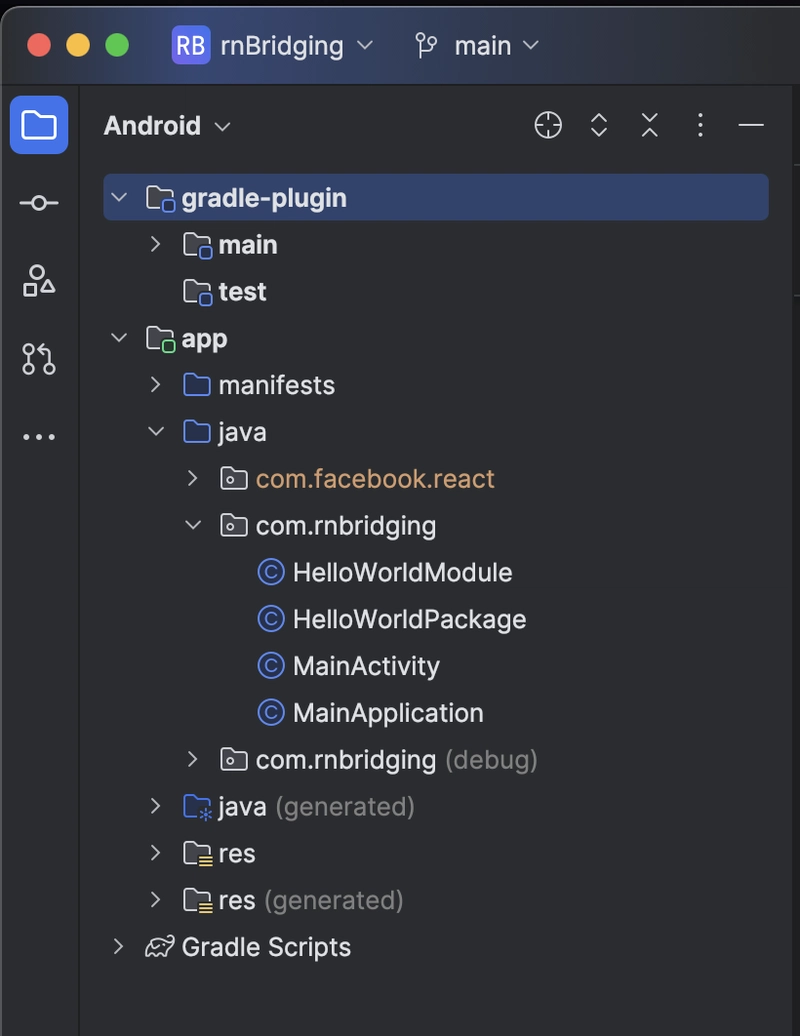Click the Select Opened File crosshair icon
Image resolution: width=800 pixels, height=1036 pixels.
click(x=548, y=125)
